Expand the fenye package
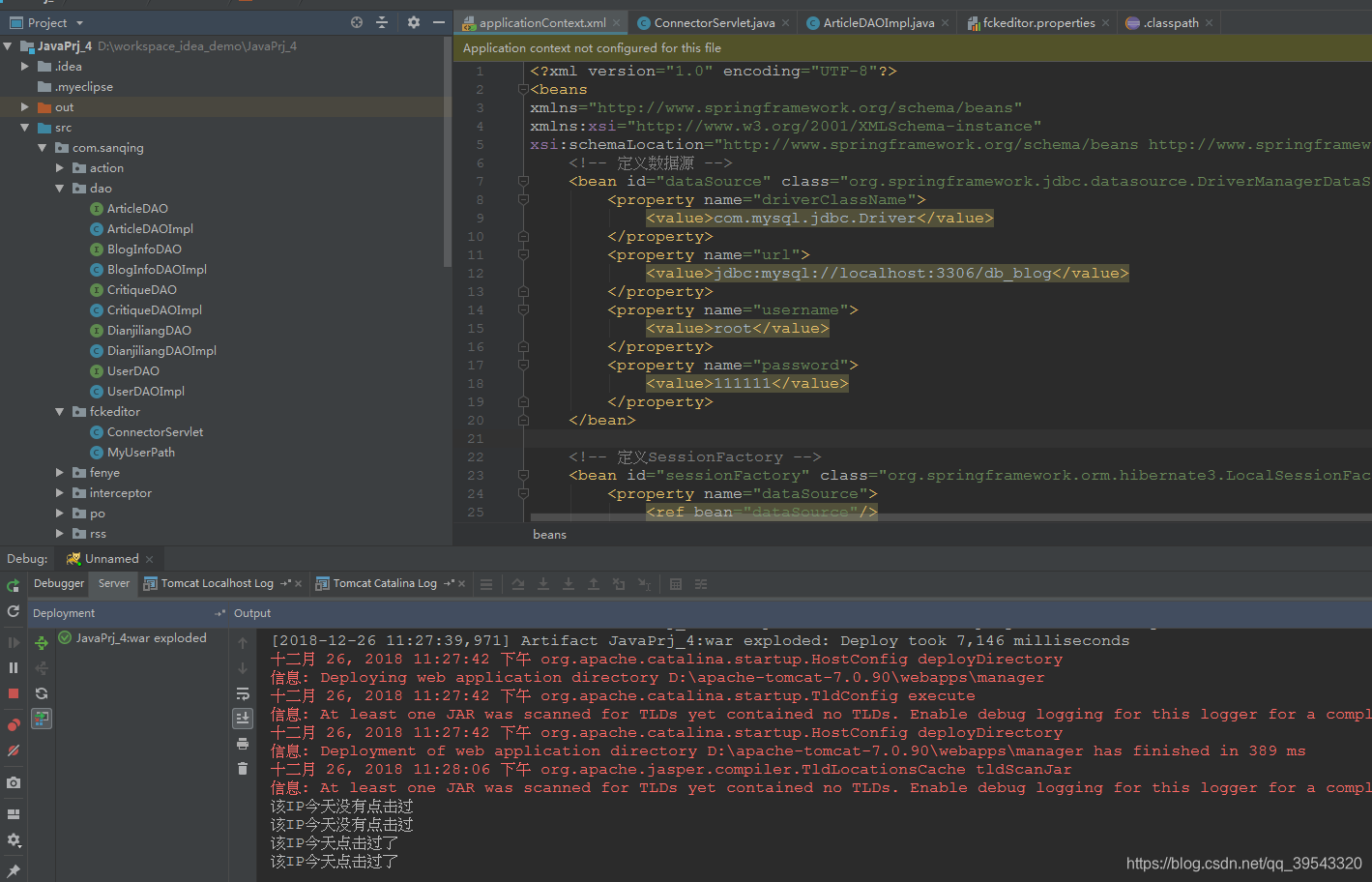1372x882 pixels. [x=60, y=473]
